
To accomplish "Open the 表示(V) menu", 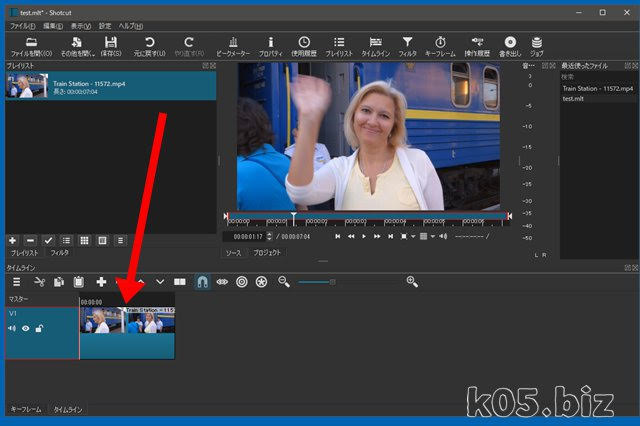I will tap(79, 25).
